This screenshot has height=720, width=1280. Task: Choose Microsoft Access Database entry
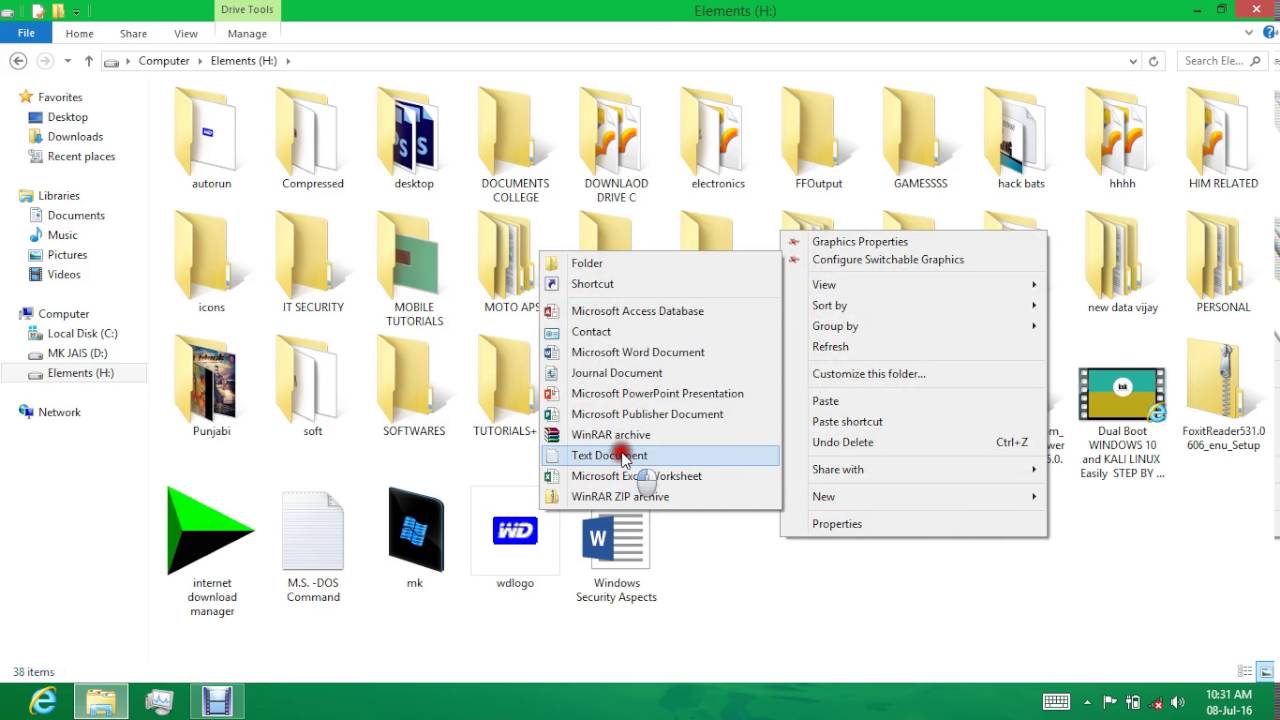[660, 311]
